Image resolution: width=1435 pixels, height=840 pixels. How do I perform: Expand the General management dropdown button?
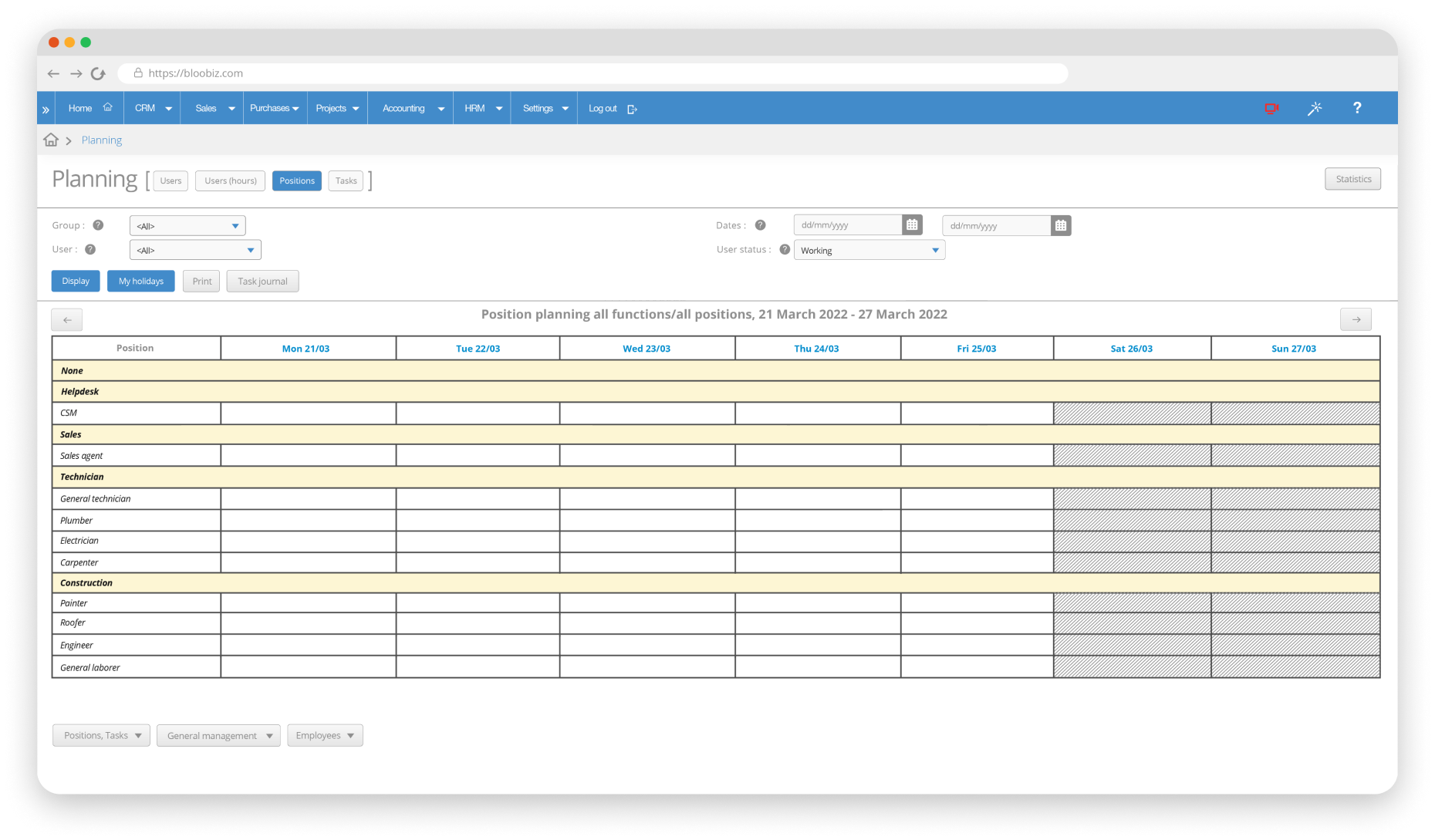click(218, 735)
